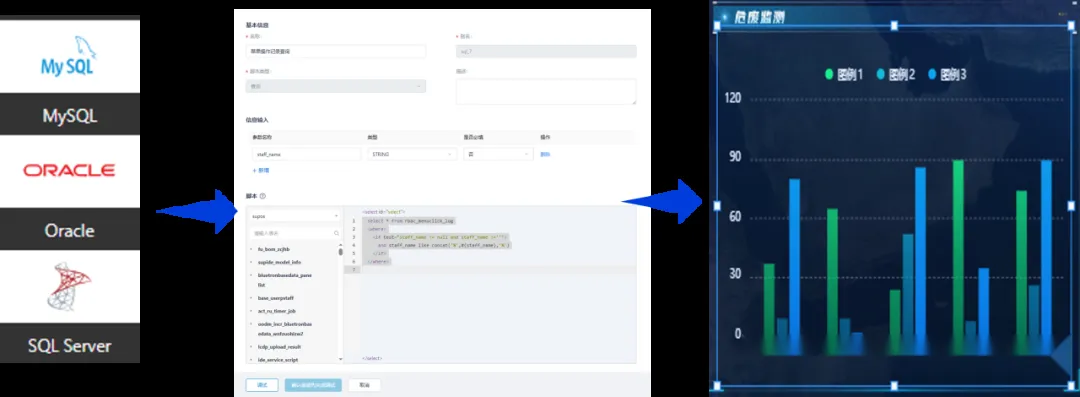Toggle green legend item 1 in chart
Viewport: 1080px width, 397px height.
click(x=844, y=74)
